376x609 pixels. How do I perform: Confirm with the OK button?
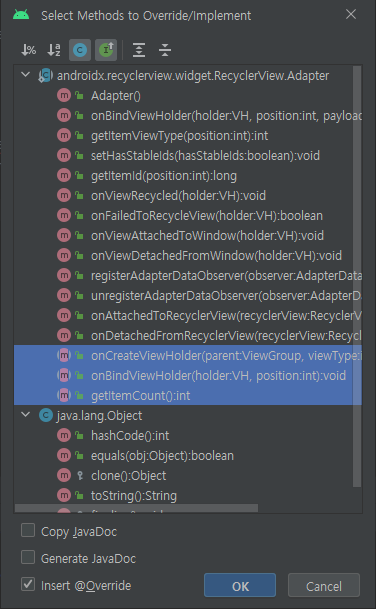pyautogui.click(x=240, y=585)
